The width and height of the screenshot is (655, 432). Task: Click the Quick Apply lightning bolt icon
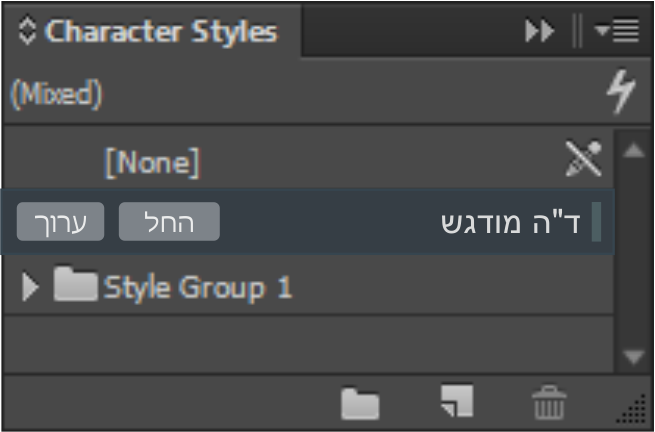click(621, 95)
